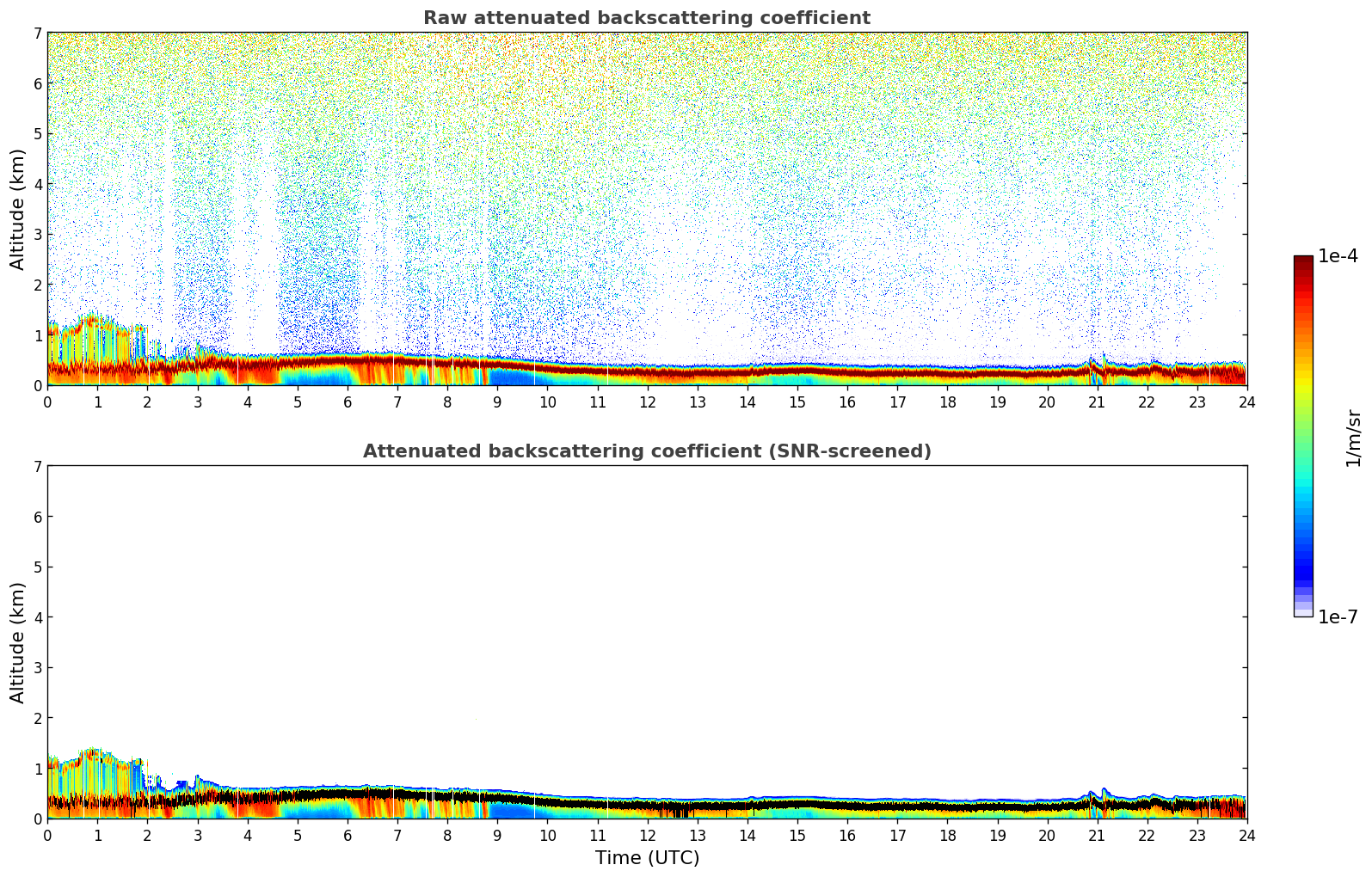Click hour 18 tick on bottom plot's axis

947,835
